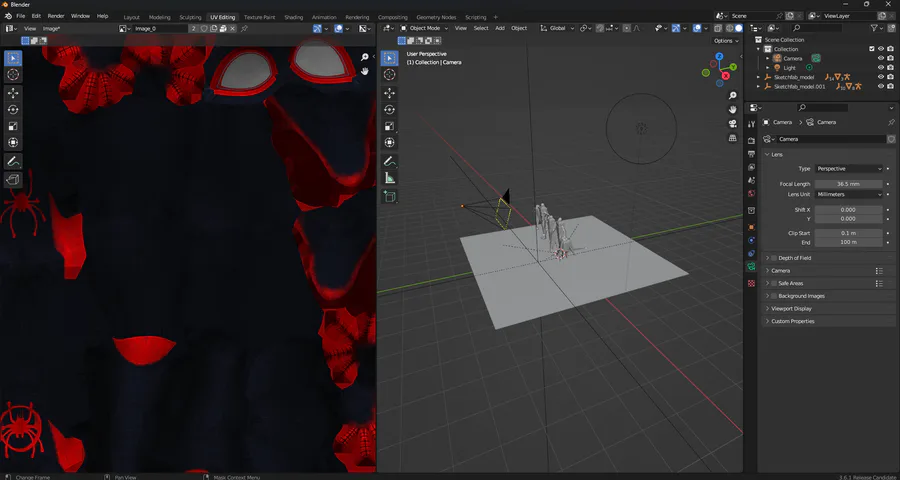Select the Rotate tool in the 3D viewport
This screenshot has width=900, height=480.
click(x=390, y=110)
